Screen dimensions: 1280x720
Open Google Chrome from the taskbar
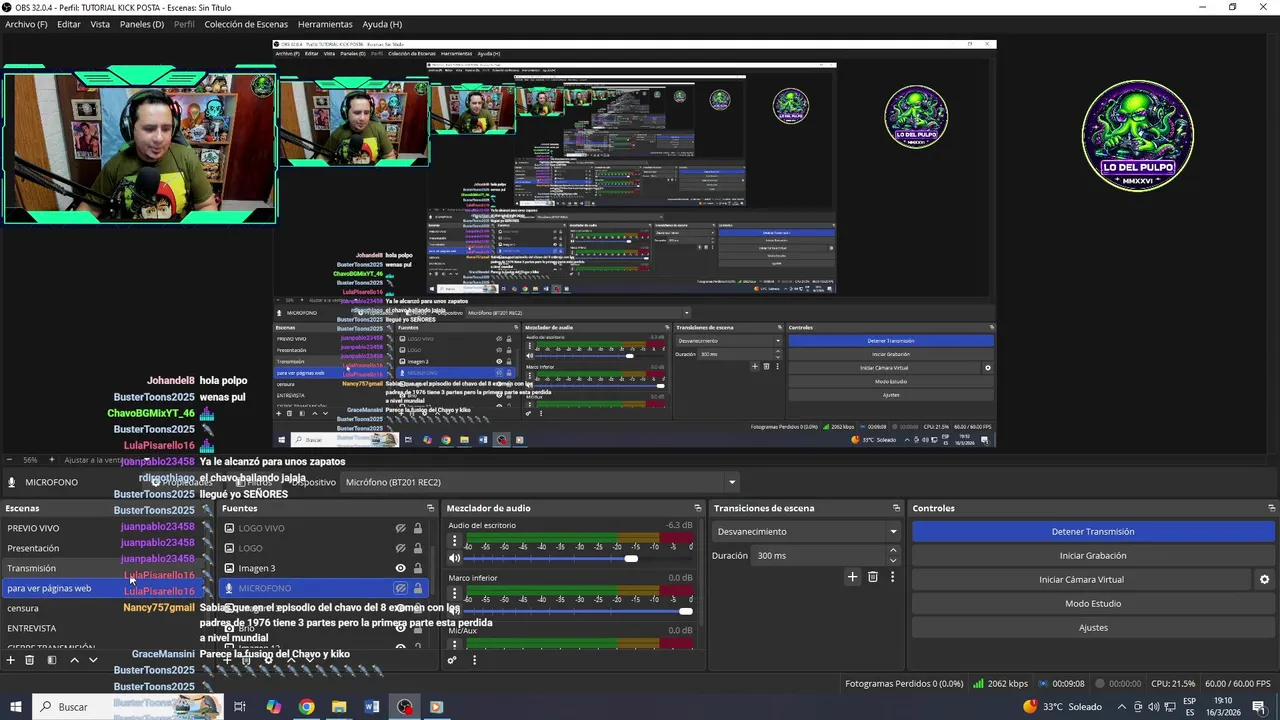coord(306,707)
